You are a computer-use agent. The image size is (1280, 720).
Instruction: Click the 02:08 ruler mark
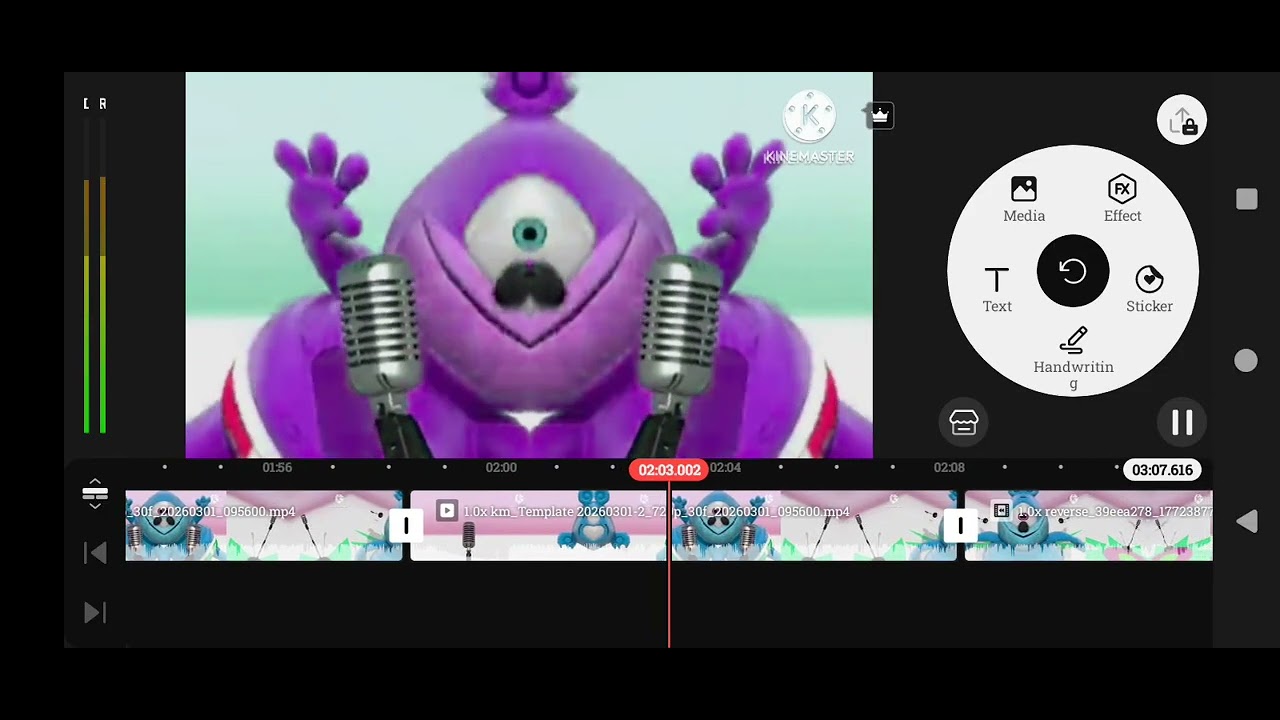pyautogui.click(x=949, y=468)
